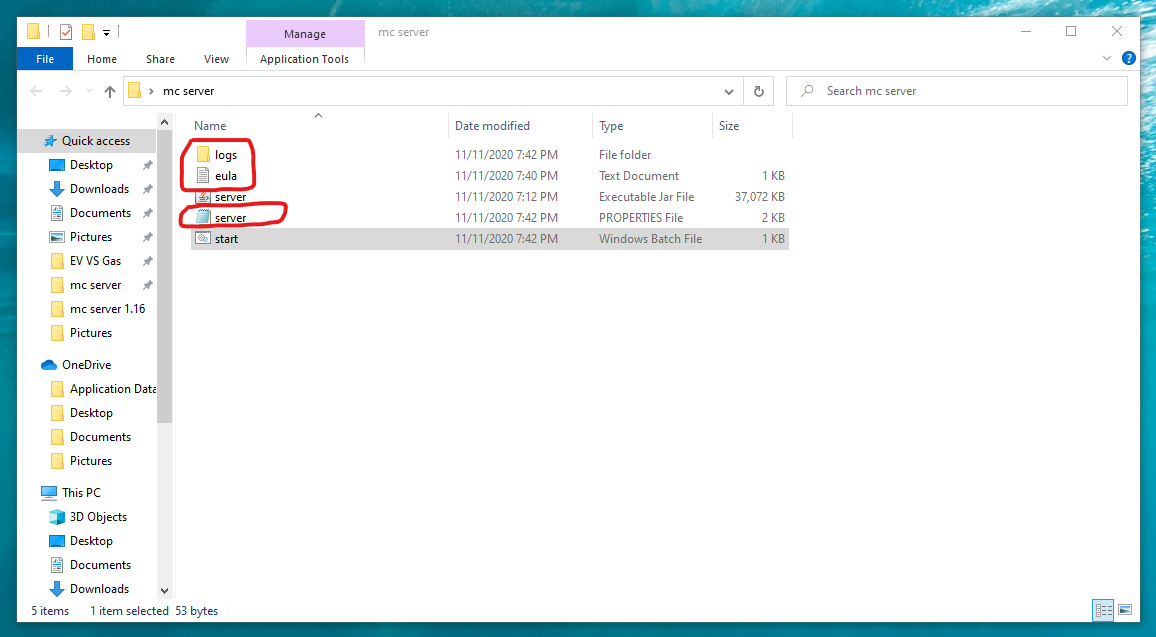Click the folder icon in the address bar
Viewport: 1156px width, 637px height.
click(x=134, y=90)
